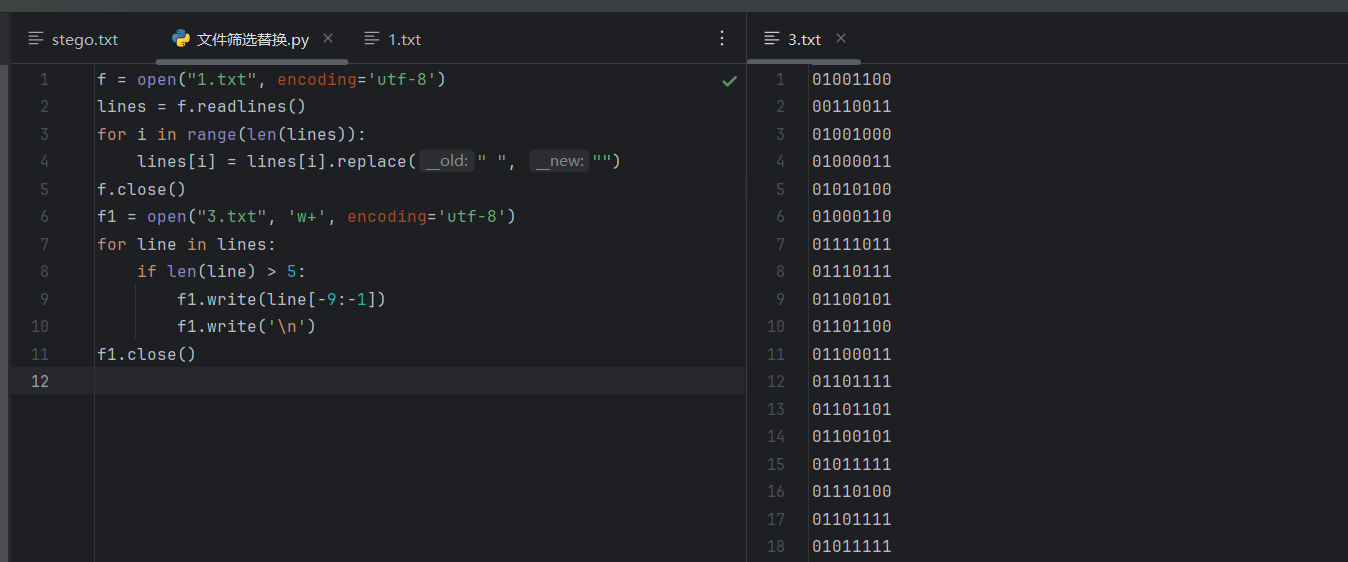
Task: Switch to the stego.txt tab
Action: [x=84, y=40]
